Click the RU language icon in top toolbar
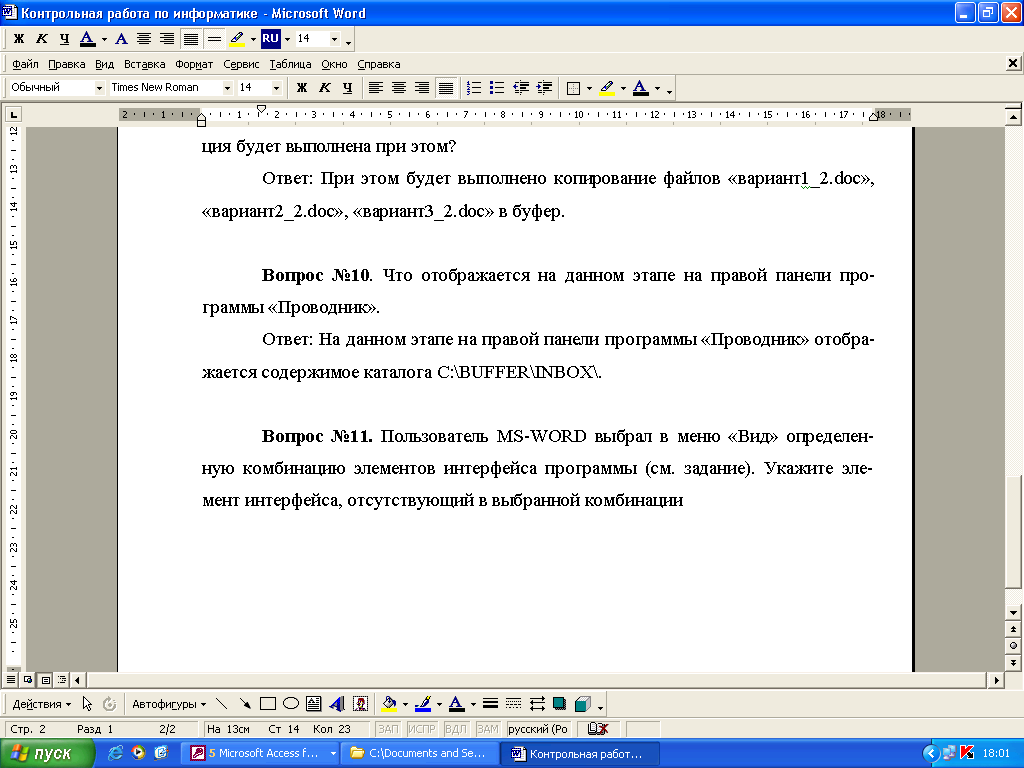The height and width of the screenshot is (768, 1024). 270,39
